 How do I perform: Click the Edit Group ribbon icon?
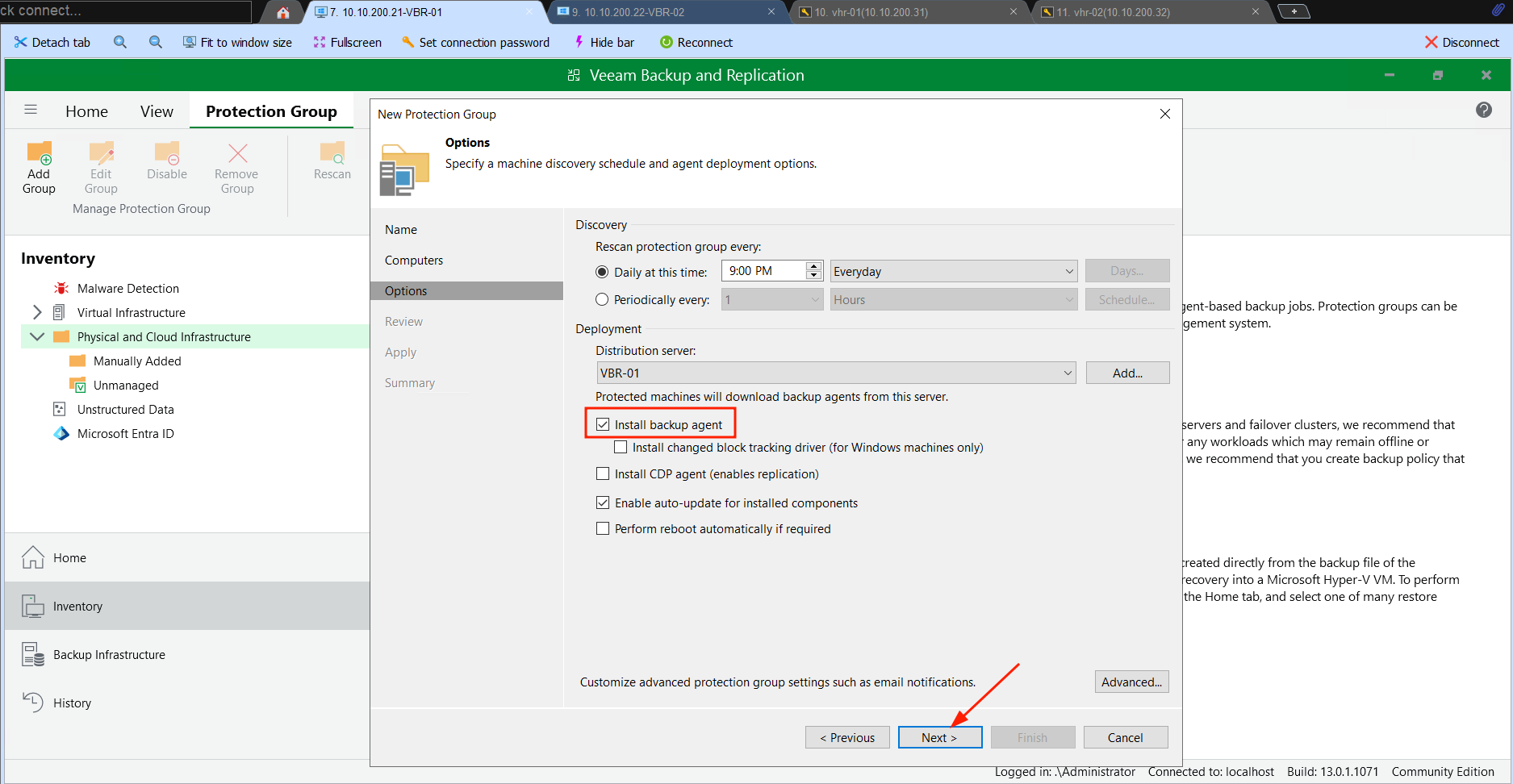[101, 153]
